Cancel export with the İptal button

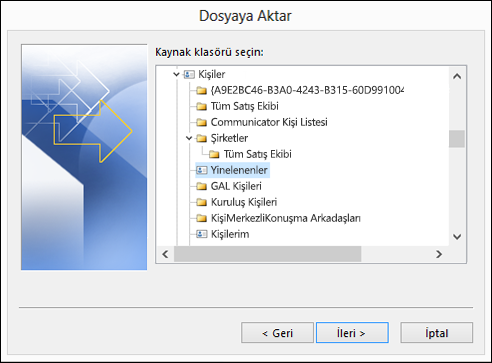pyautogui.click(x=436, y=333)
